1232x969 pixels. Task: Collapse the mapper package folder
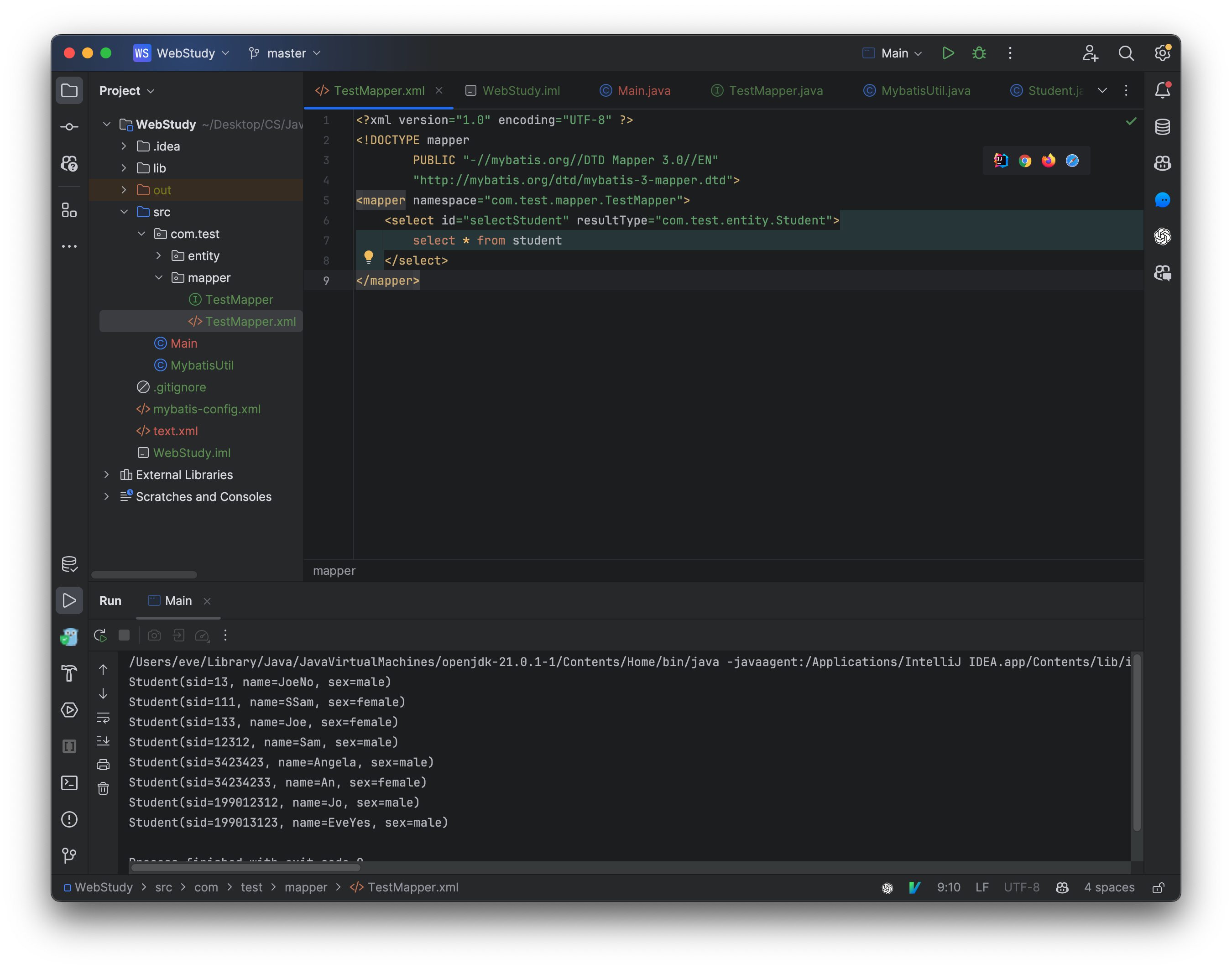pyautogui.click(x=159, y=277)
